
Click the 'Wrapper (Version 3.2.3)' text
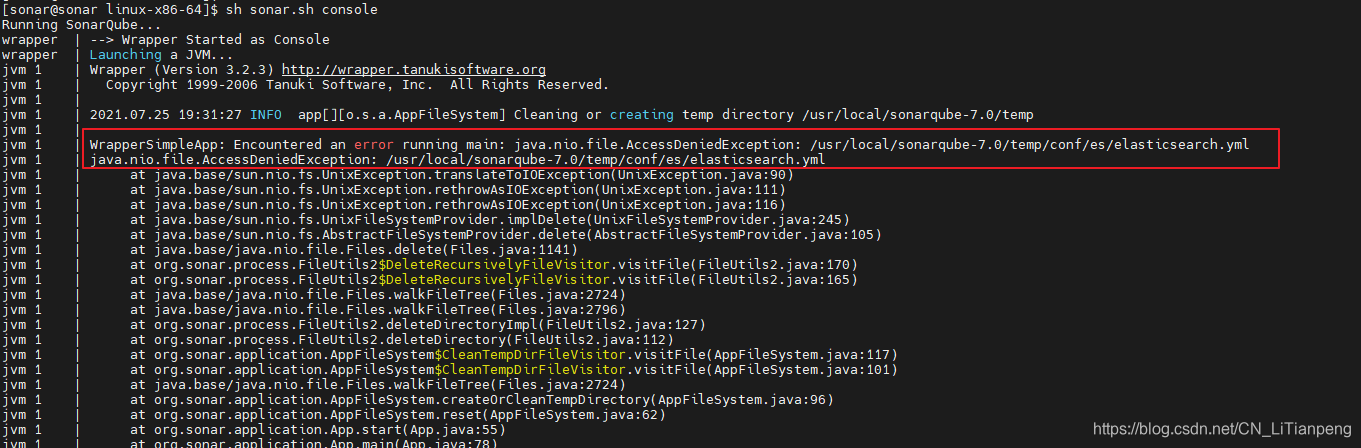point(182,70)
